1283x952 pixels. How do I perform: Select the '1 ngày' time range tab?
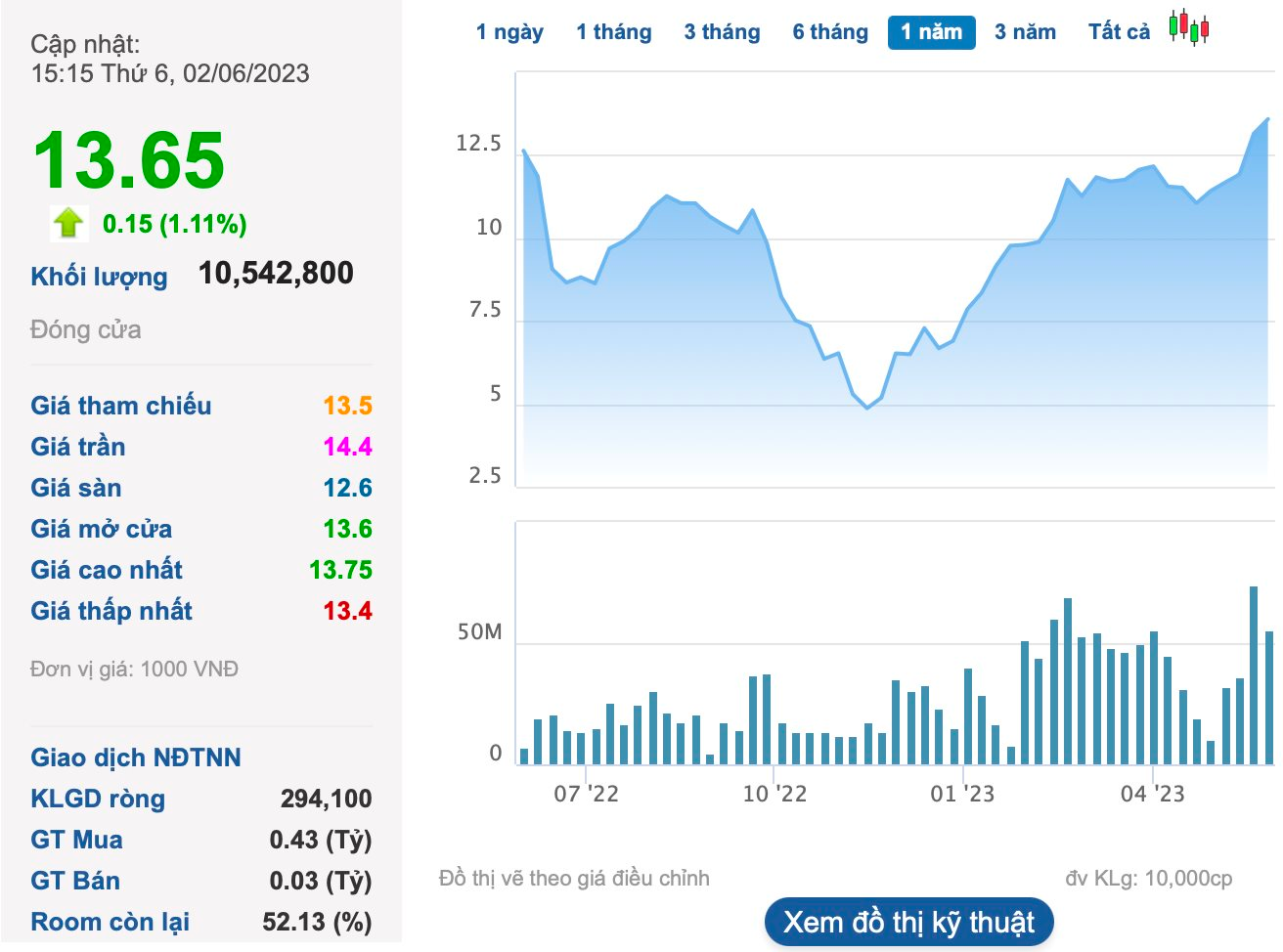pyautogui.click(x=509, y=32)
